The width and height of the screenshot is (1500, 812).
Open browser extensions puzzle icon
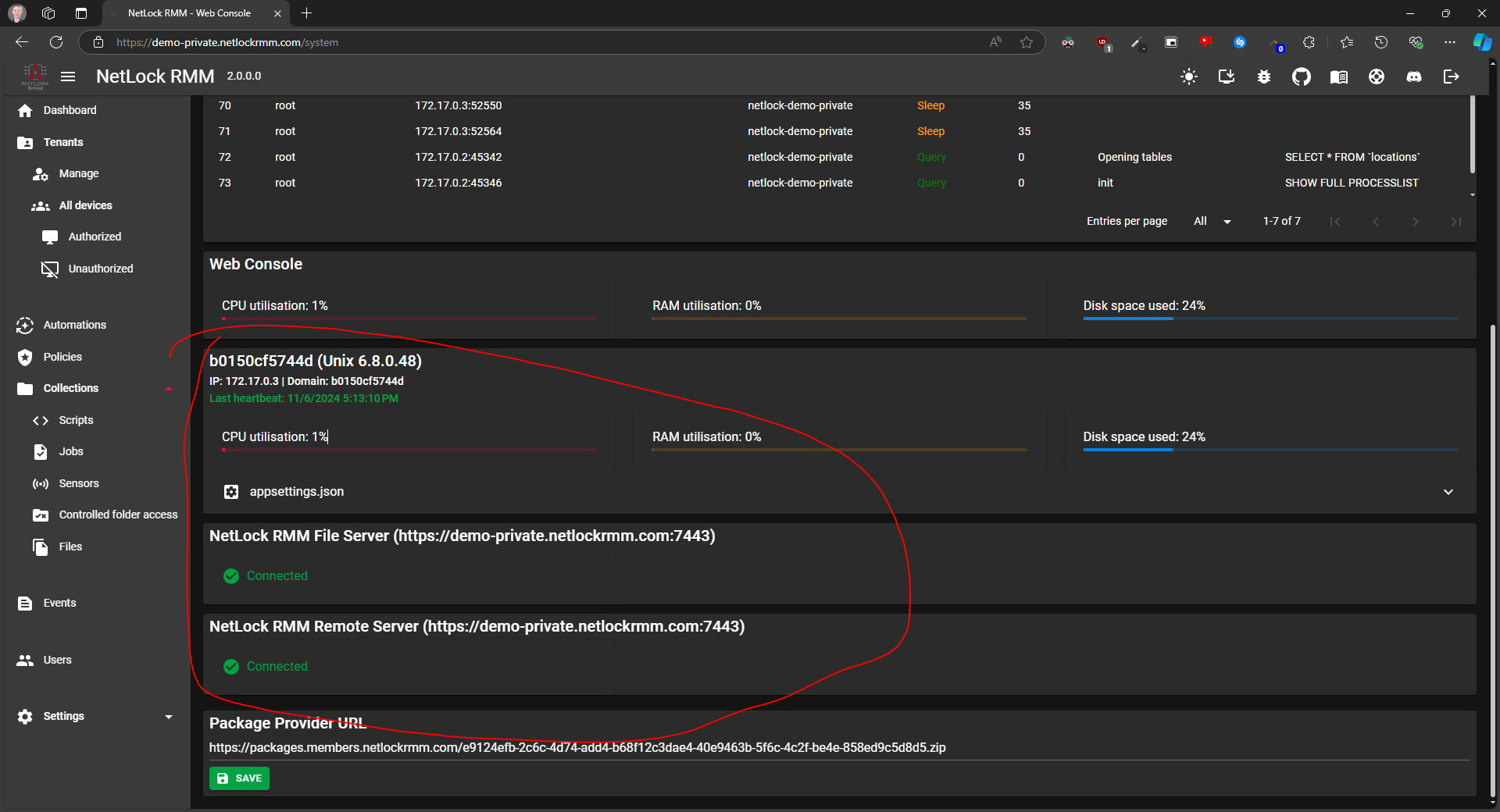pos(1309,42)
